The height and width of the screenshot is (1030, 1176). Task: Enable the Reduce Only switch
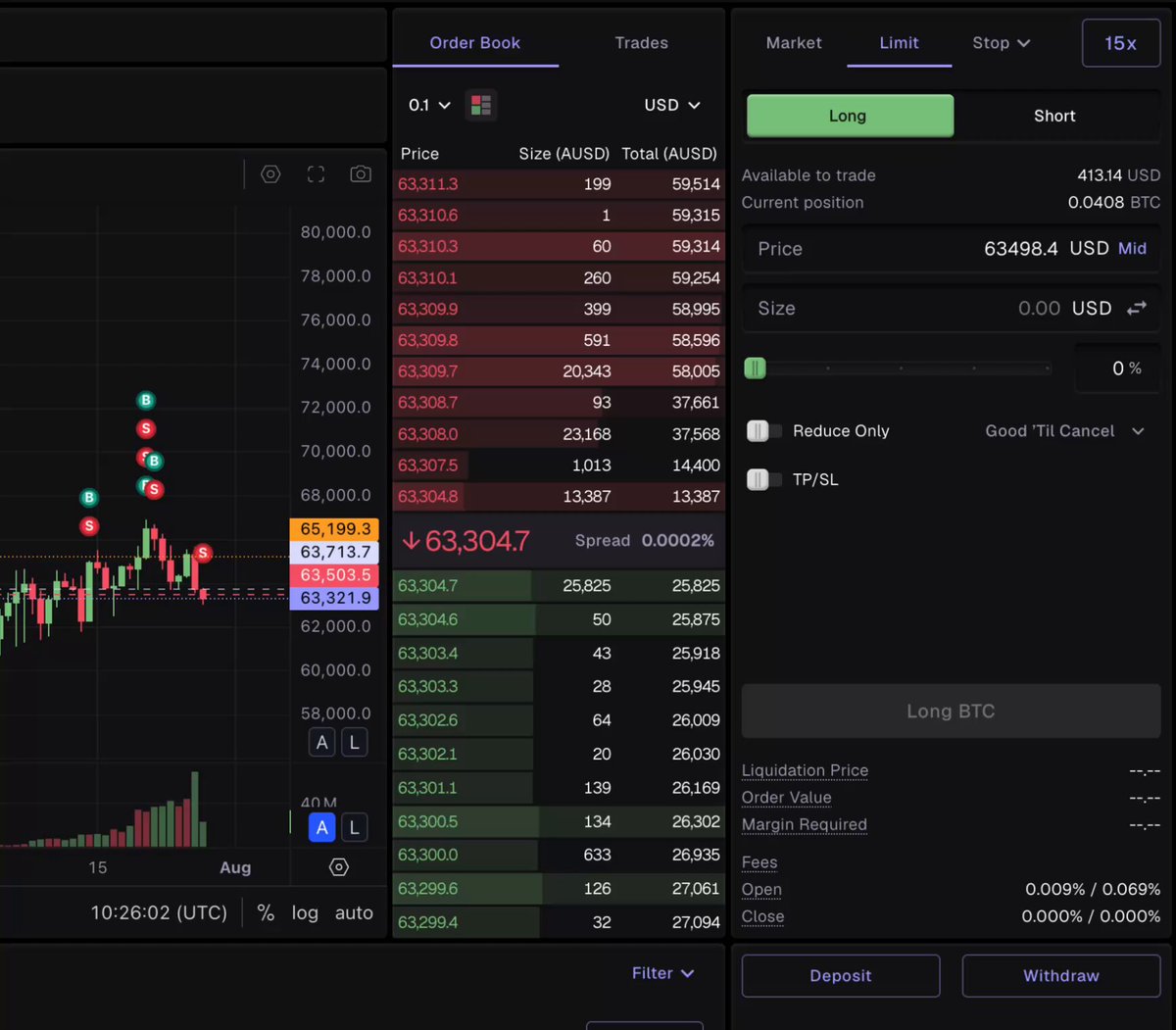click(x=763, y=431)
